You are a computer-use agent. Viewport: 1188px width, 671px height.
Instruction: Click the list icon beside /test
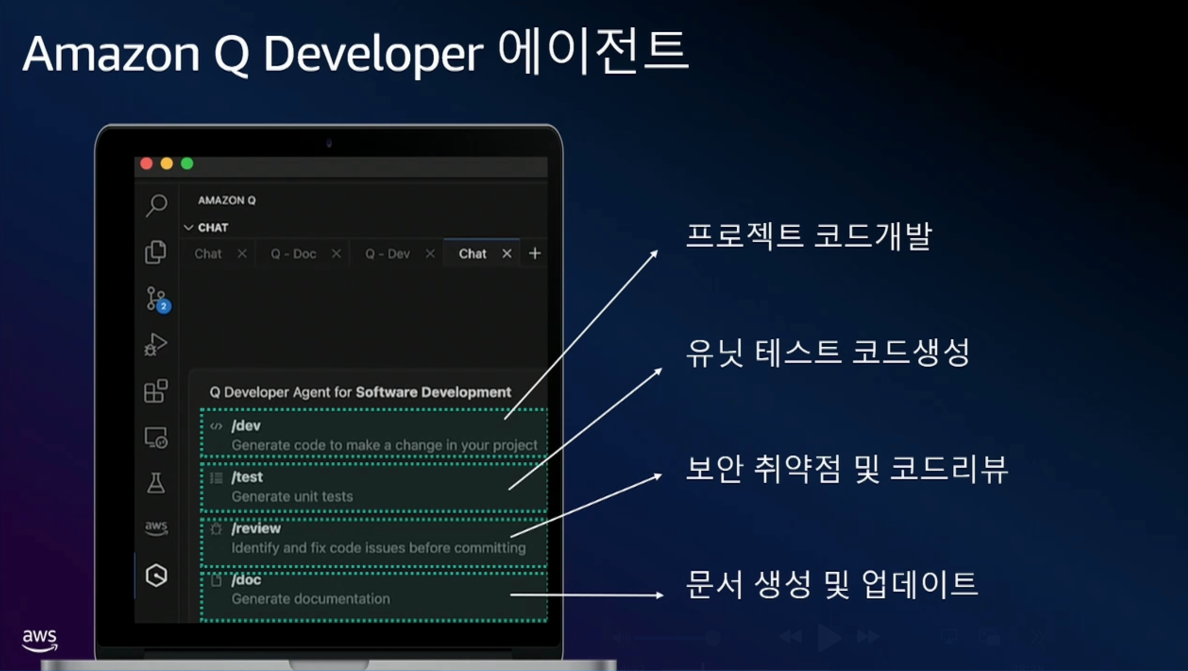pyautogui.click(x=216, y=478)
